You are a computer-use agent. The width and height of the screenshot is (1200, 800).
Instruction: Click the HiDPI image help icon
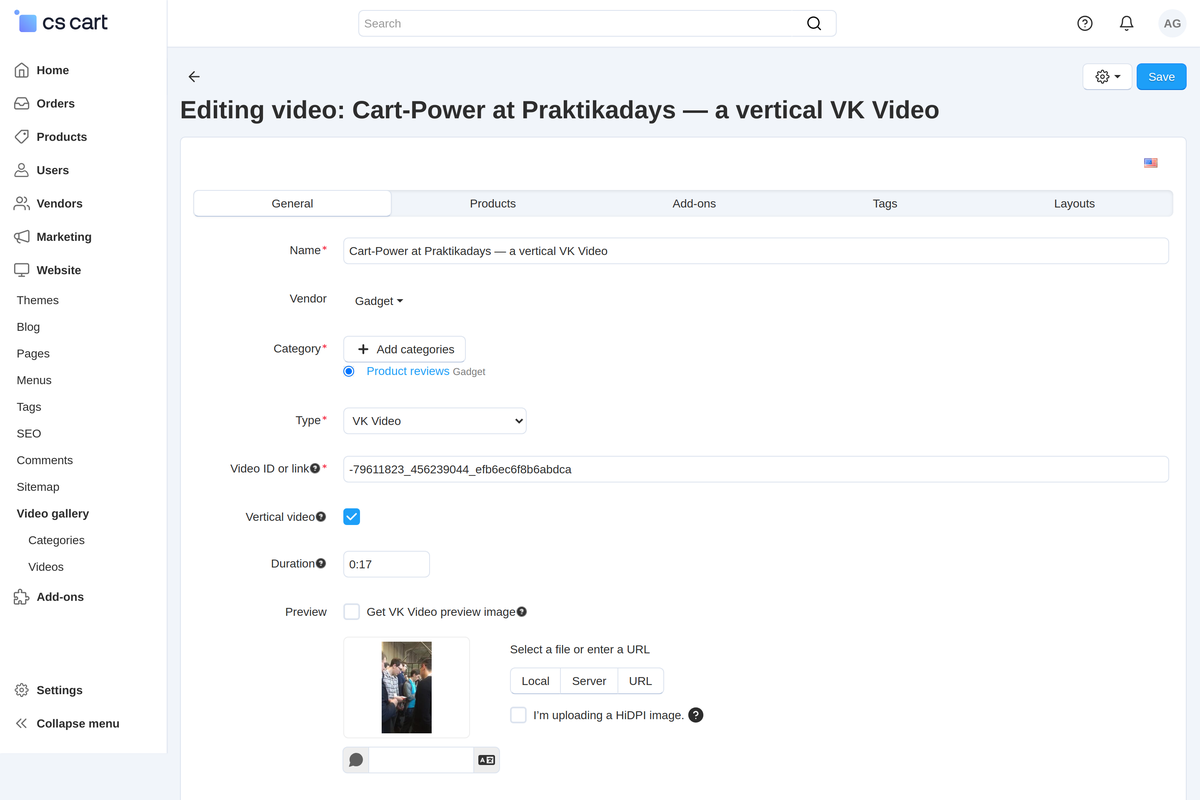click(696, 715)
